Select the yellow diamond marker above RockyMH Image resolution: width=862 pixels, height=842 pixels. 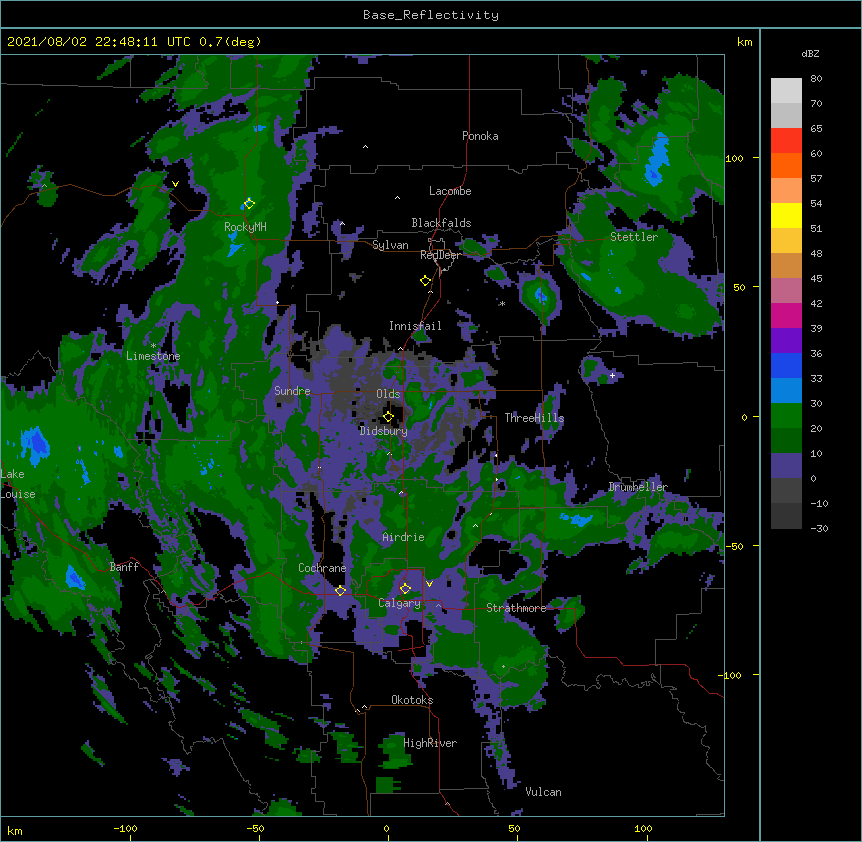click(x=249, y=203)
